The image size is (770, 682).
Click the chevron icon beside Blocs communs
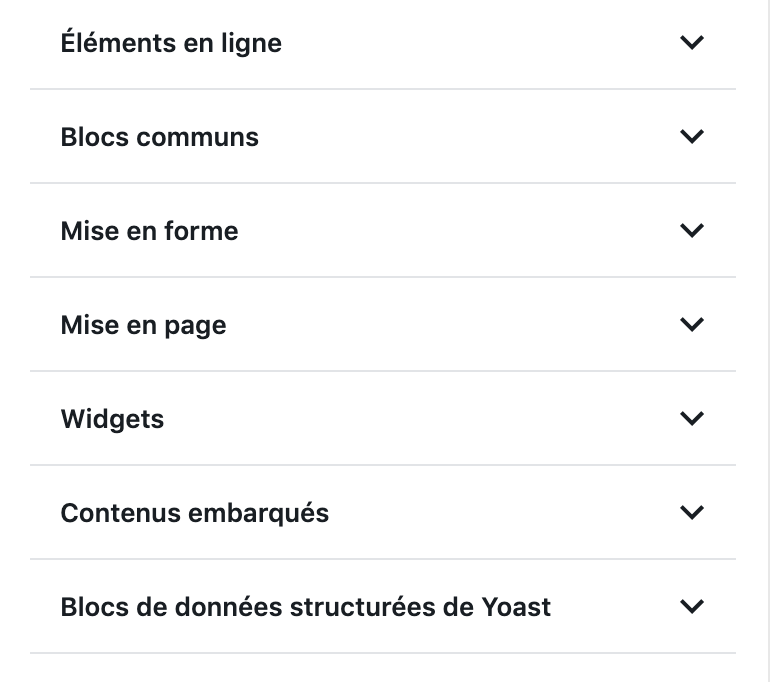[691, 137]
